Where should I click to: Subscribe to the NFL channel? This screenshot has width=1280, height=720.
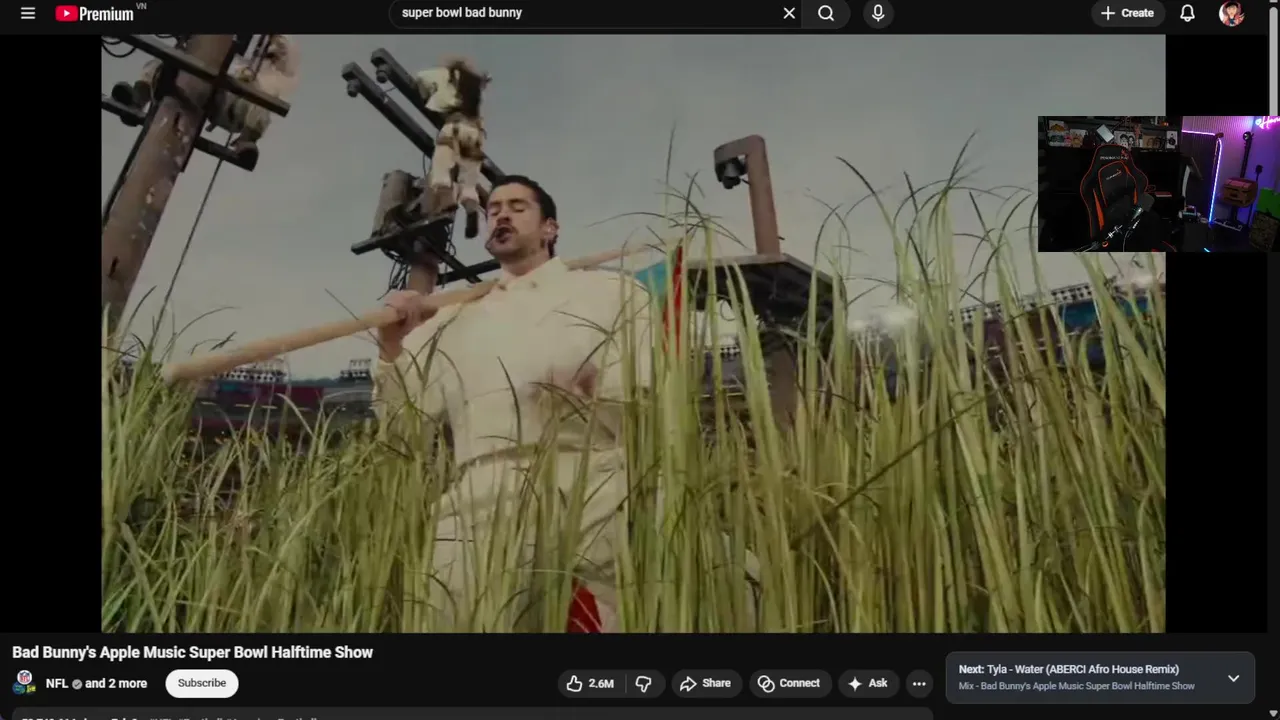click(202, 683)
